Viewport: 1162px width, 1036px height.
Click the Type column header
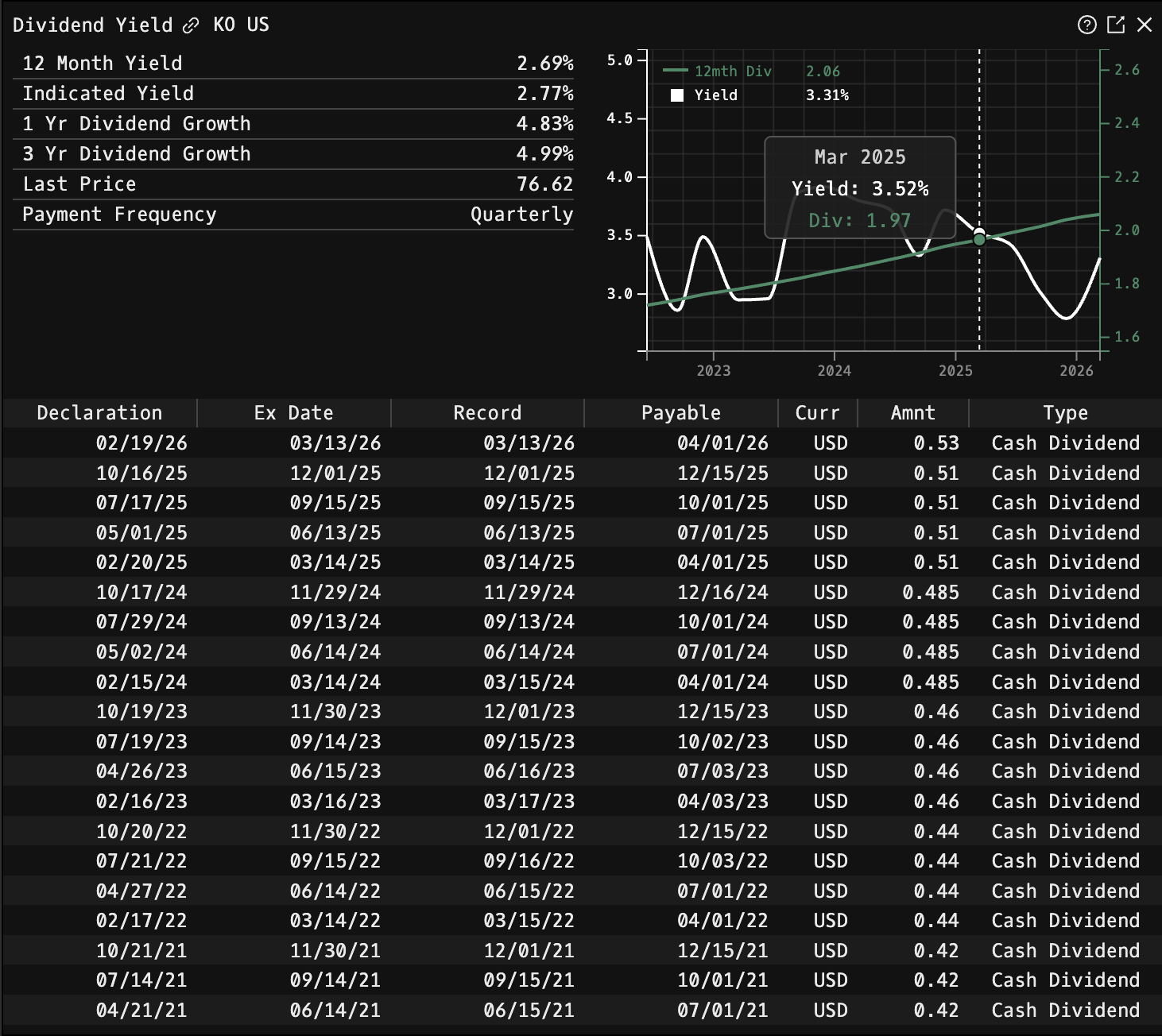1065,413
